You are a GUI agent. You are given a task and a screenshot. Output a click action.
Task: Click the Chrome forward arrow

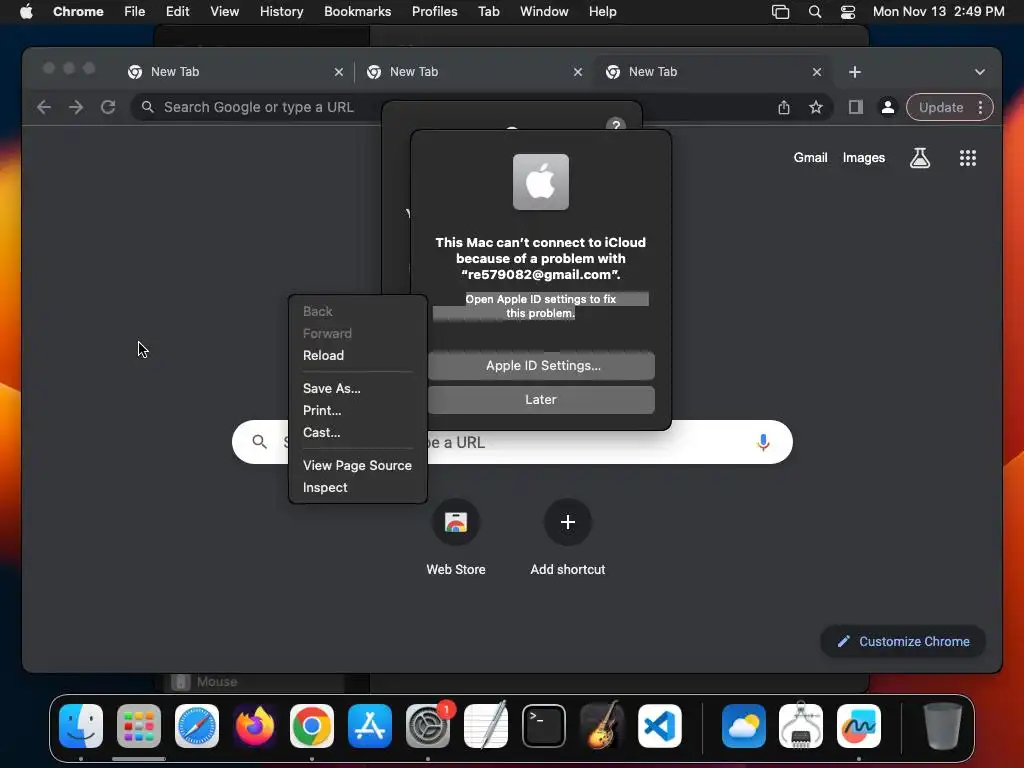(x=76, y=107)
